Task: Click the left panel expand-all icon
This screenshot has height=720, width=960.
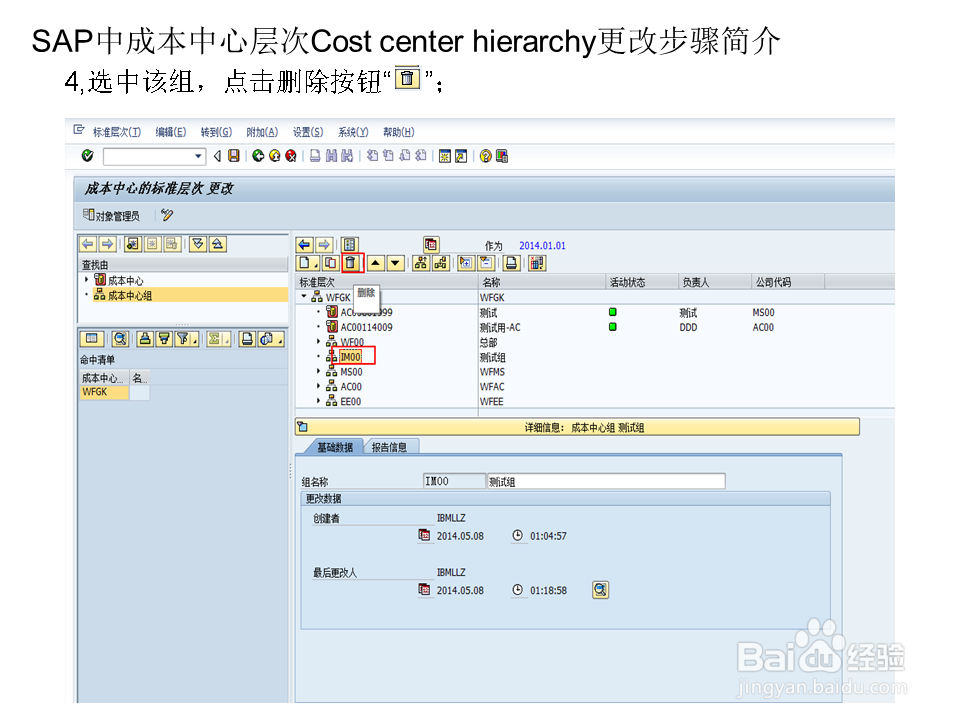Action: pos(197,244)
